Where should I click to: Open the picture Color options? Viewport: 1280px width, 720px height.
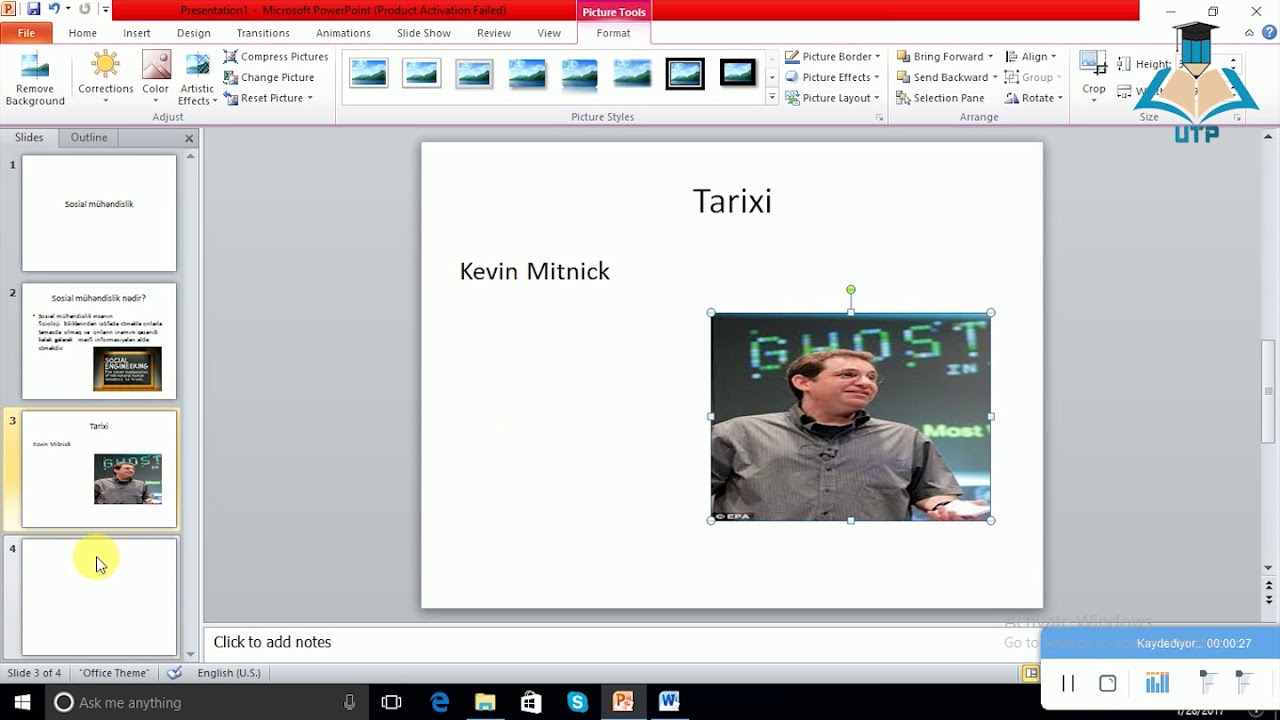pos(156,79)
